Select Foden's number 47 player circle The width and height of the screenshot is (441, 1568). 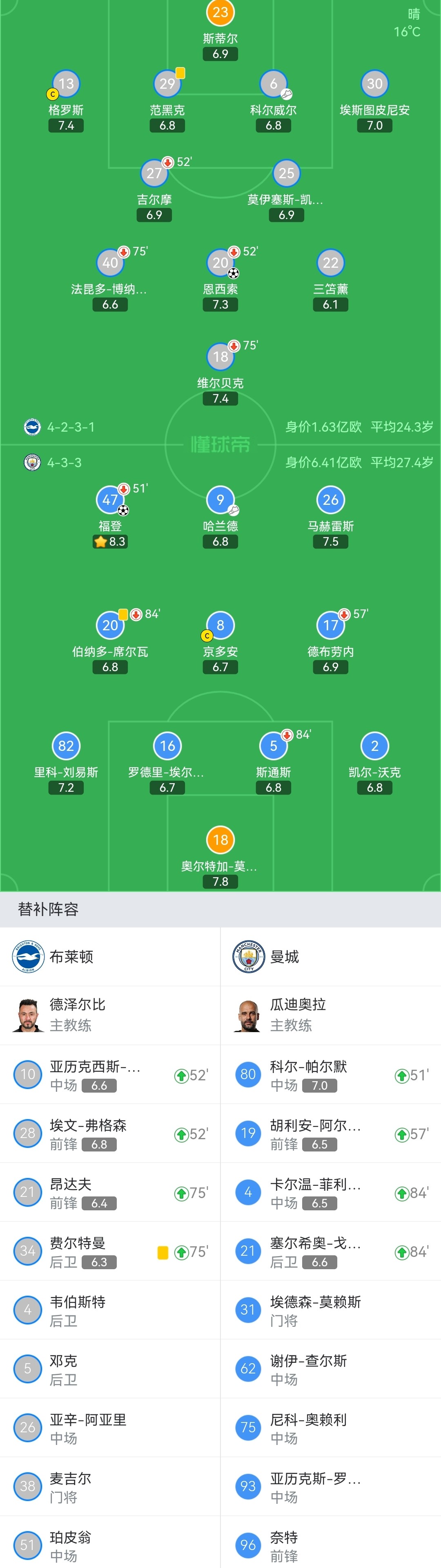click(110, 500)
